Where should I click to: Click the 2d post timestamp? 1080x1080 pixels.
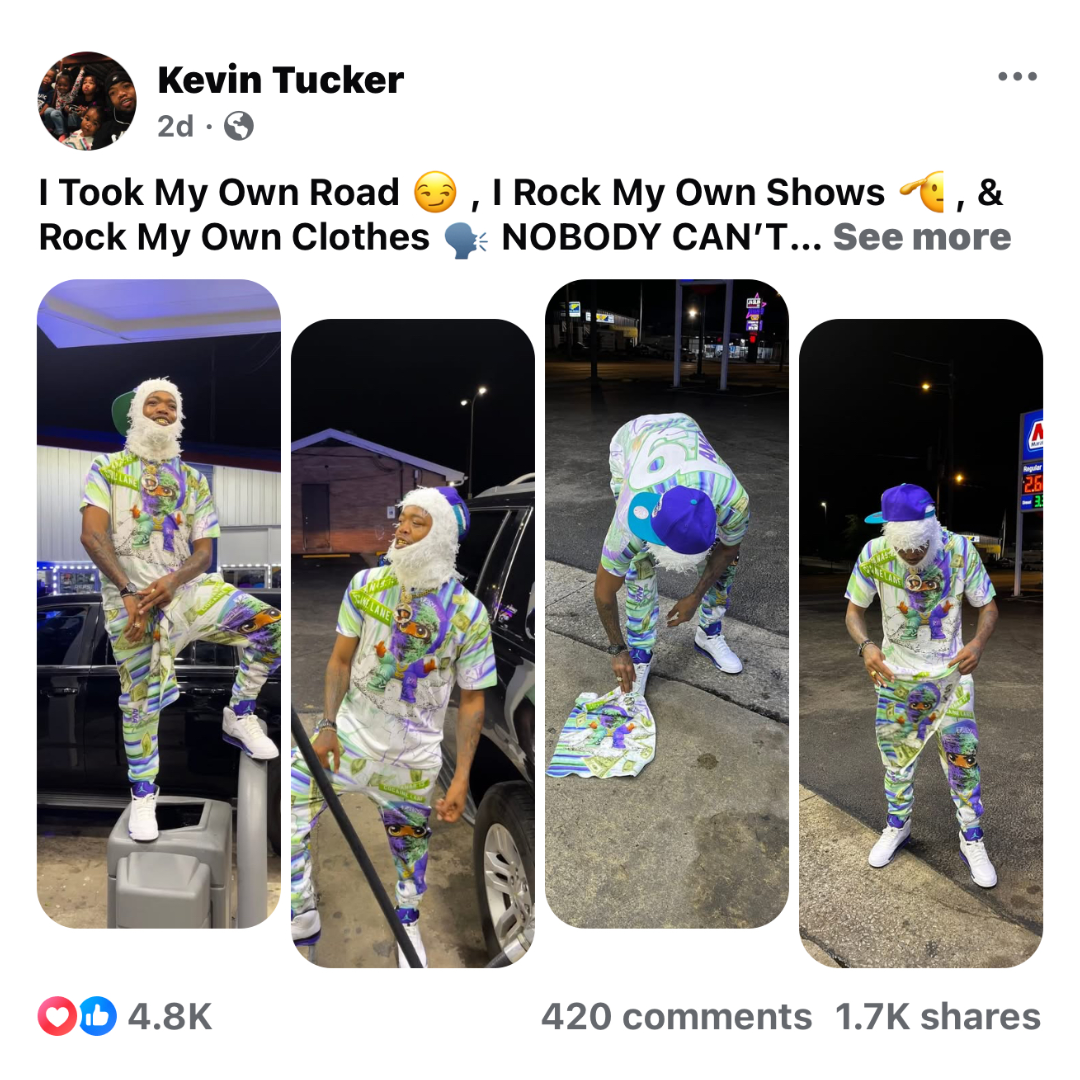pyautogui.click(x=175, y=126)
